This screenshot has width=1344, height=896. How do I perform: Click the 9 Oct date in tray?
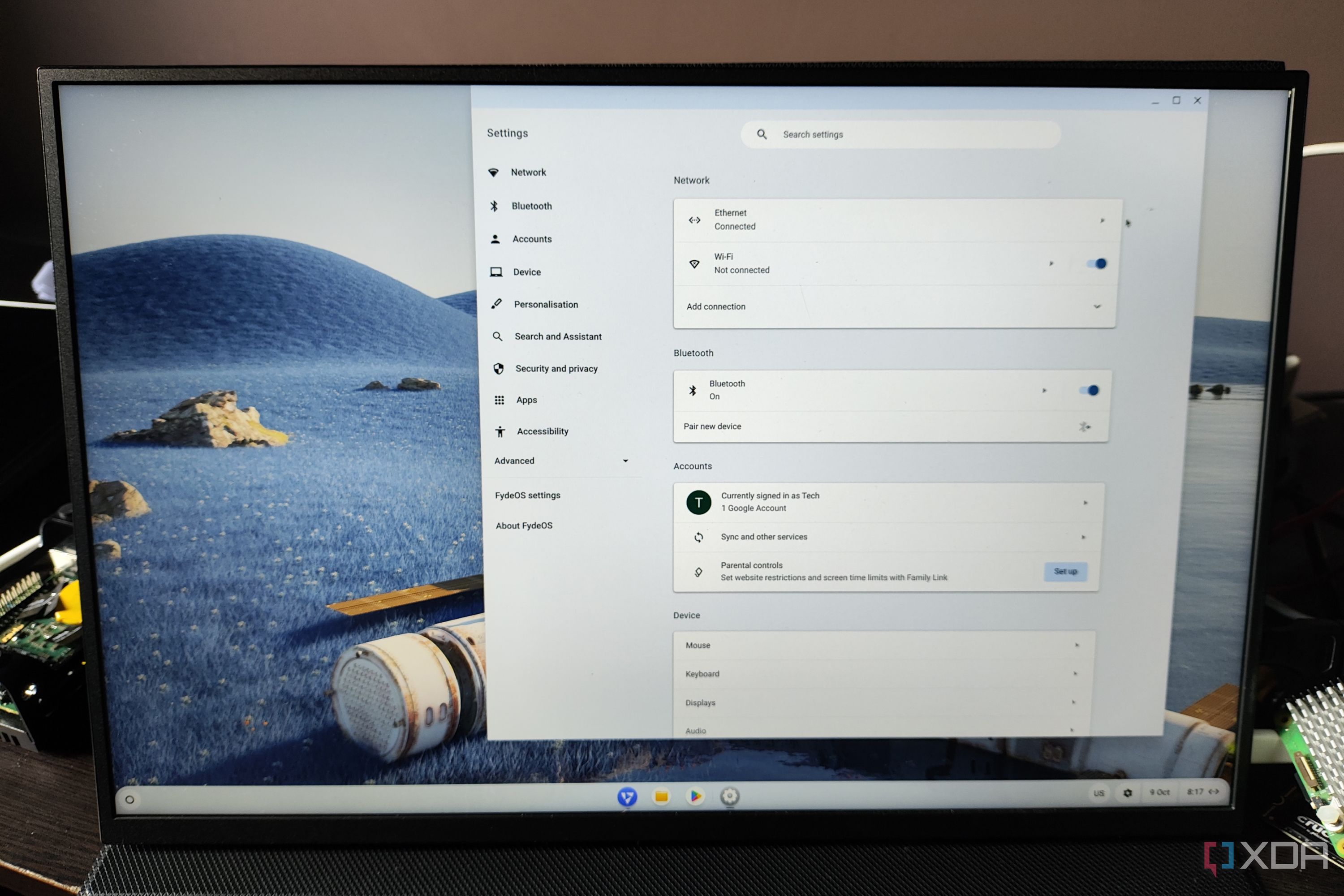point(1159,792)
